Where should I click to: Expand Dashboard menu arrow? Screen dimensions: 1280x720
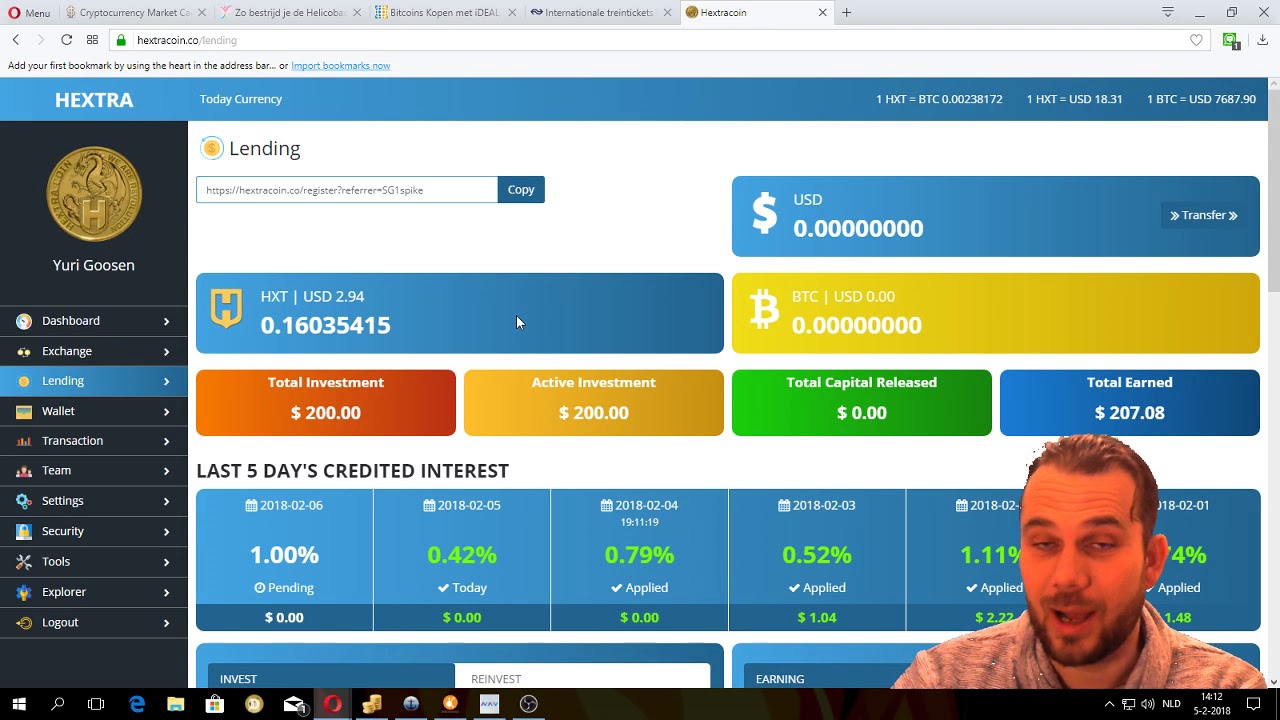point(166,321)
